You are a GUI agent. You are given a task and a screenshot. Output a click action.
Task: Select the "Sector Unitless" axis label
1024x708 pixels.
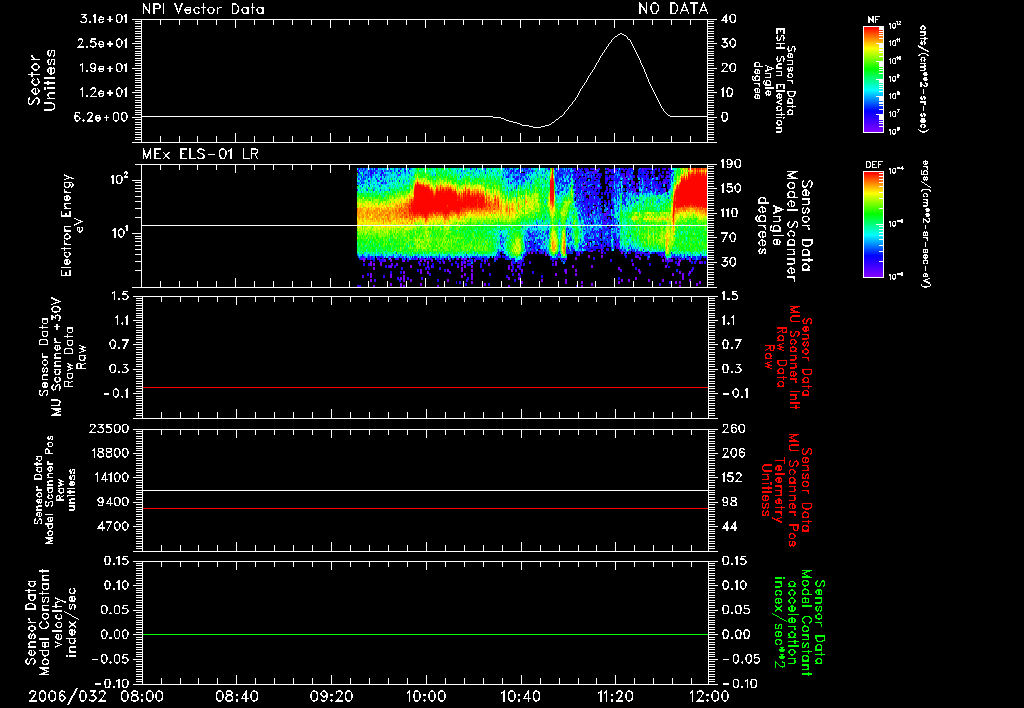[42, 80]
